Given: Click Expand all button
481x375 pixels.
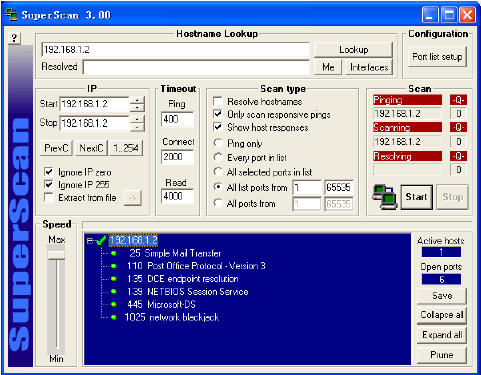Looking at the screenshot, I should pos(442,335).
